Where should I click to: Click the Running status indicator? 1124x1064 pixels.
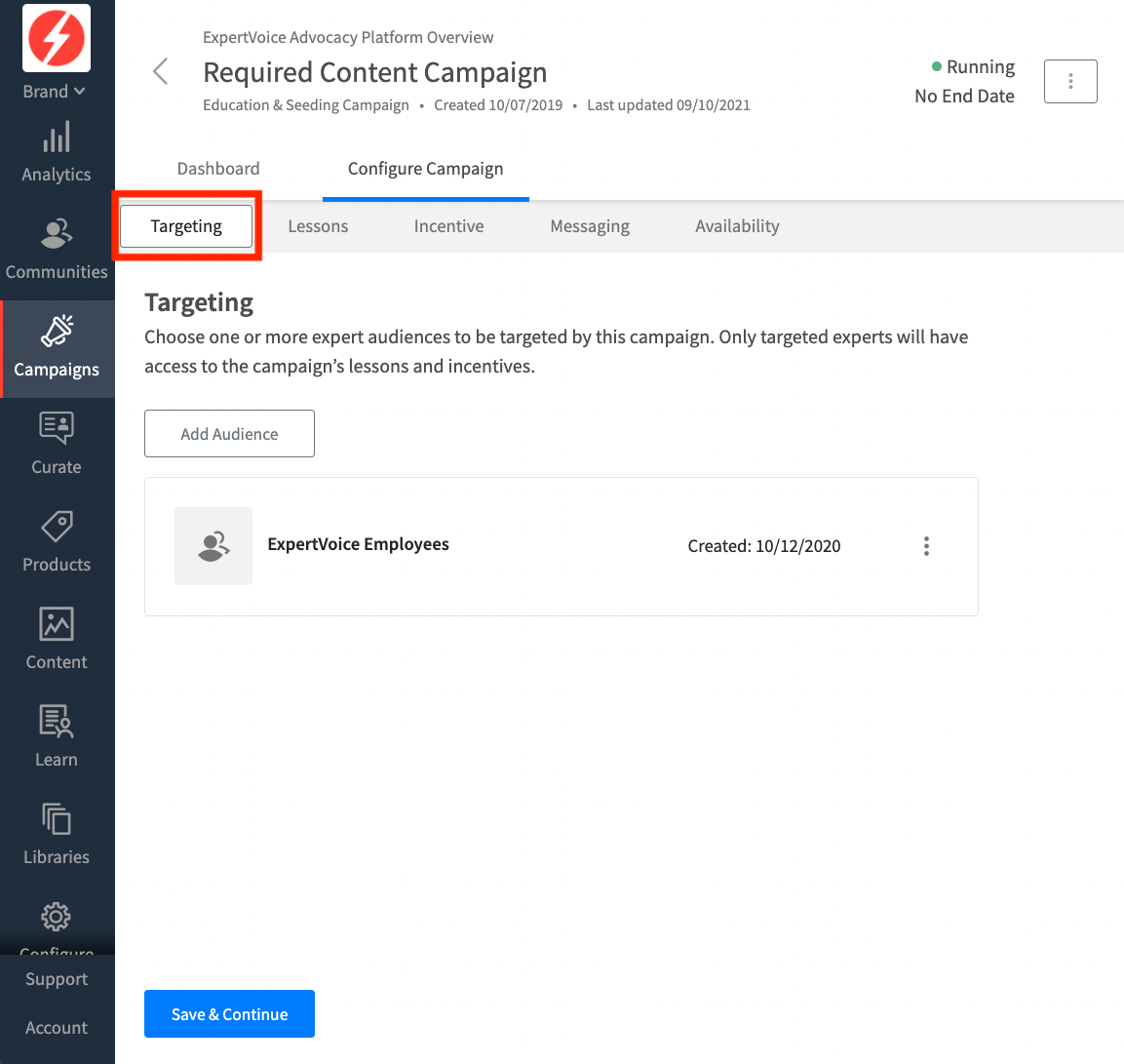(x=973, y=66)
